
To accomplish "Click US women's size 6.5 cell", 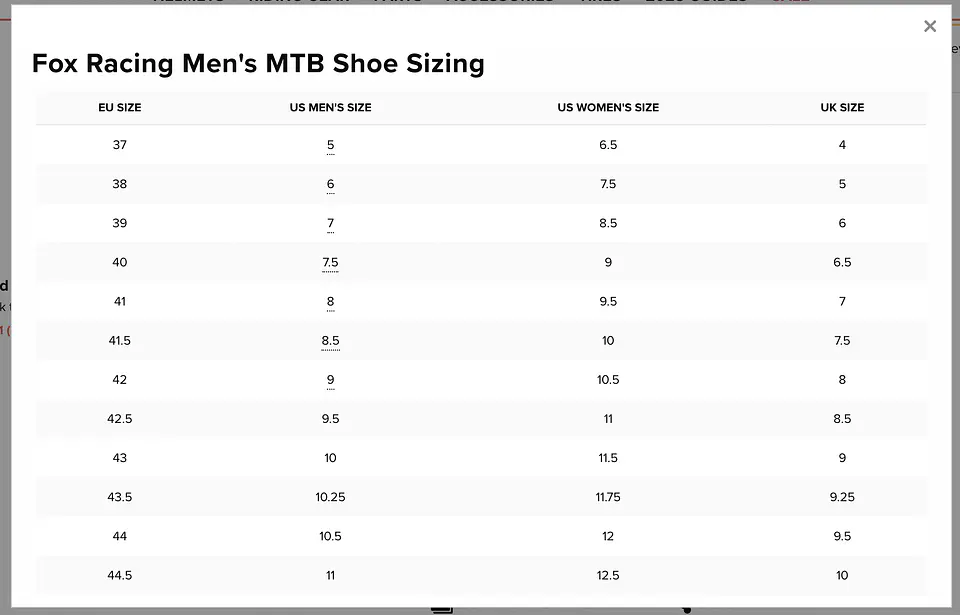I will point(608,145).
